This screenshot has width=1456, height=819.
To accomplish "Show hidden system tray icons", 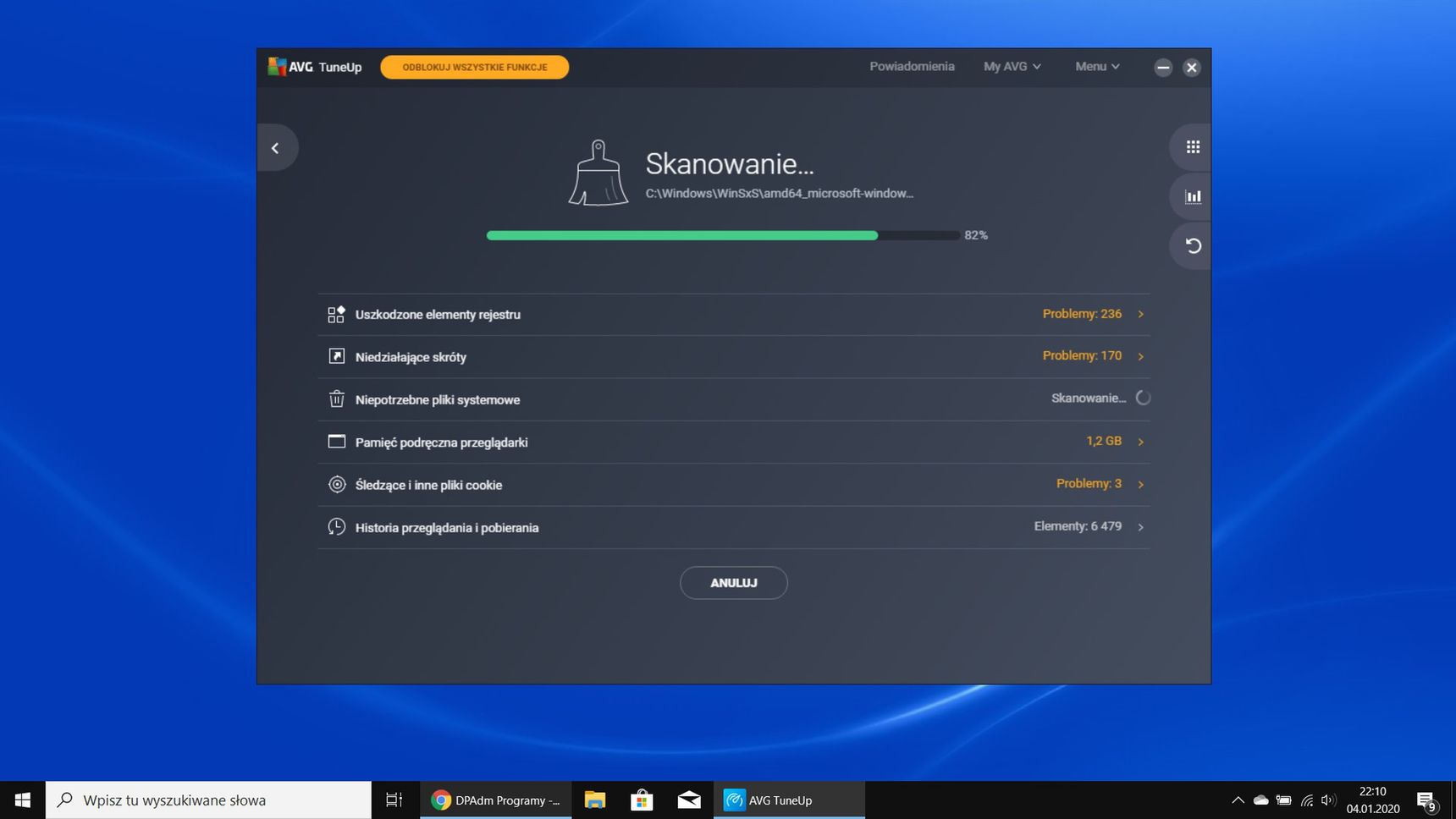I will point(1238,800).
